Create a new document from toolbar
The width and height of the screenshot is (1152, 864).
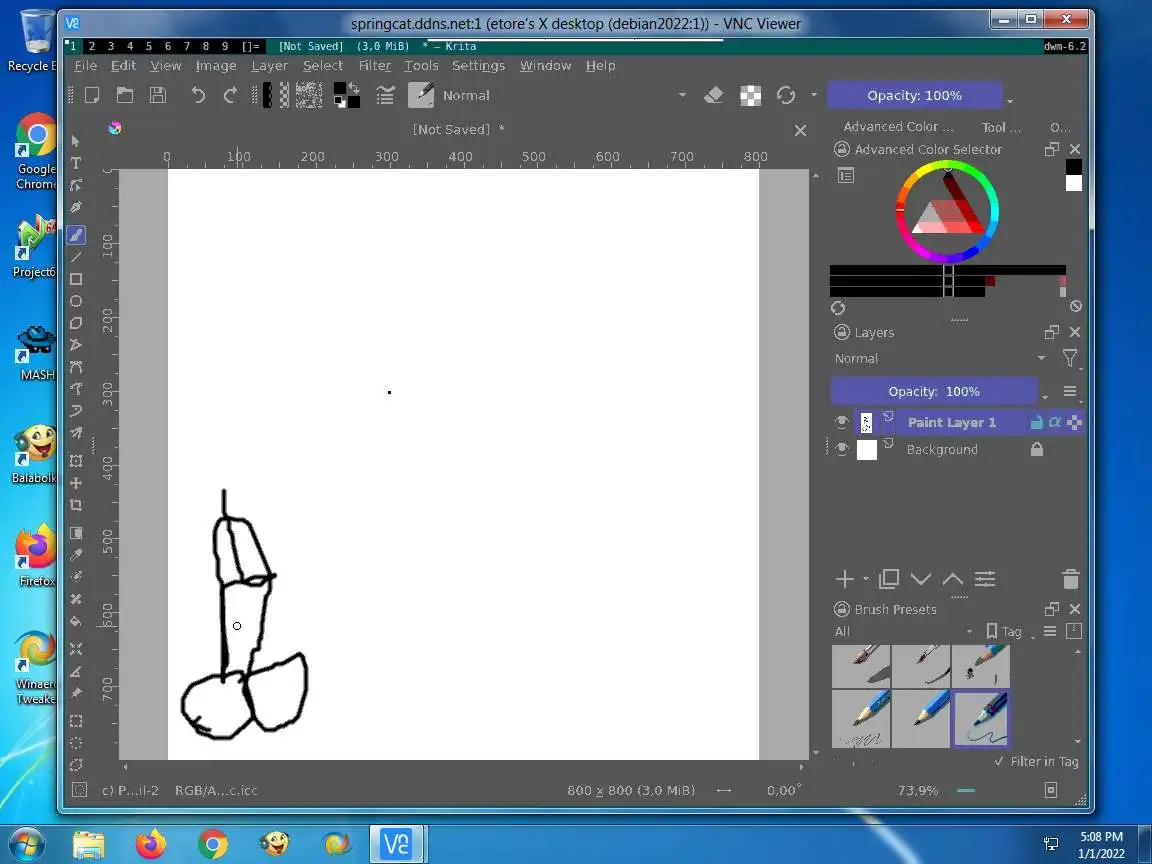92,95
